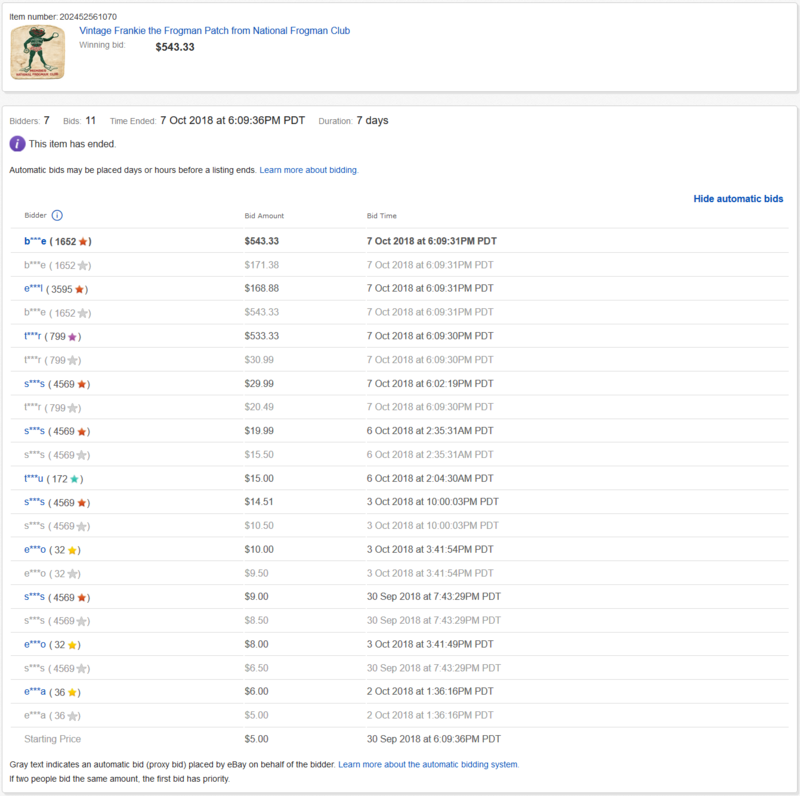This screenshot has width=800, height=796.
Task: Click the Frogman patch thumbnail image
Action: [x=39, y=53]
